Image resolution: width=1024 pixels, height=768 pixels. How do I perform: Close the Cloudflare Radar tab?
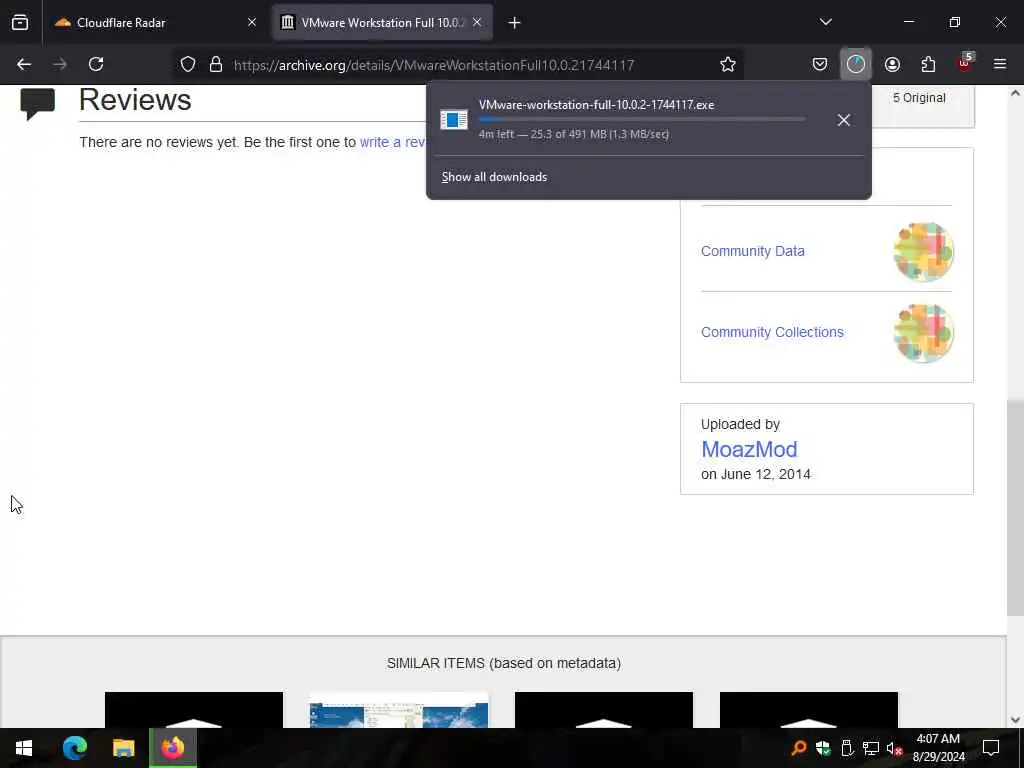[x=252, y=22]
